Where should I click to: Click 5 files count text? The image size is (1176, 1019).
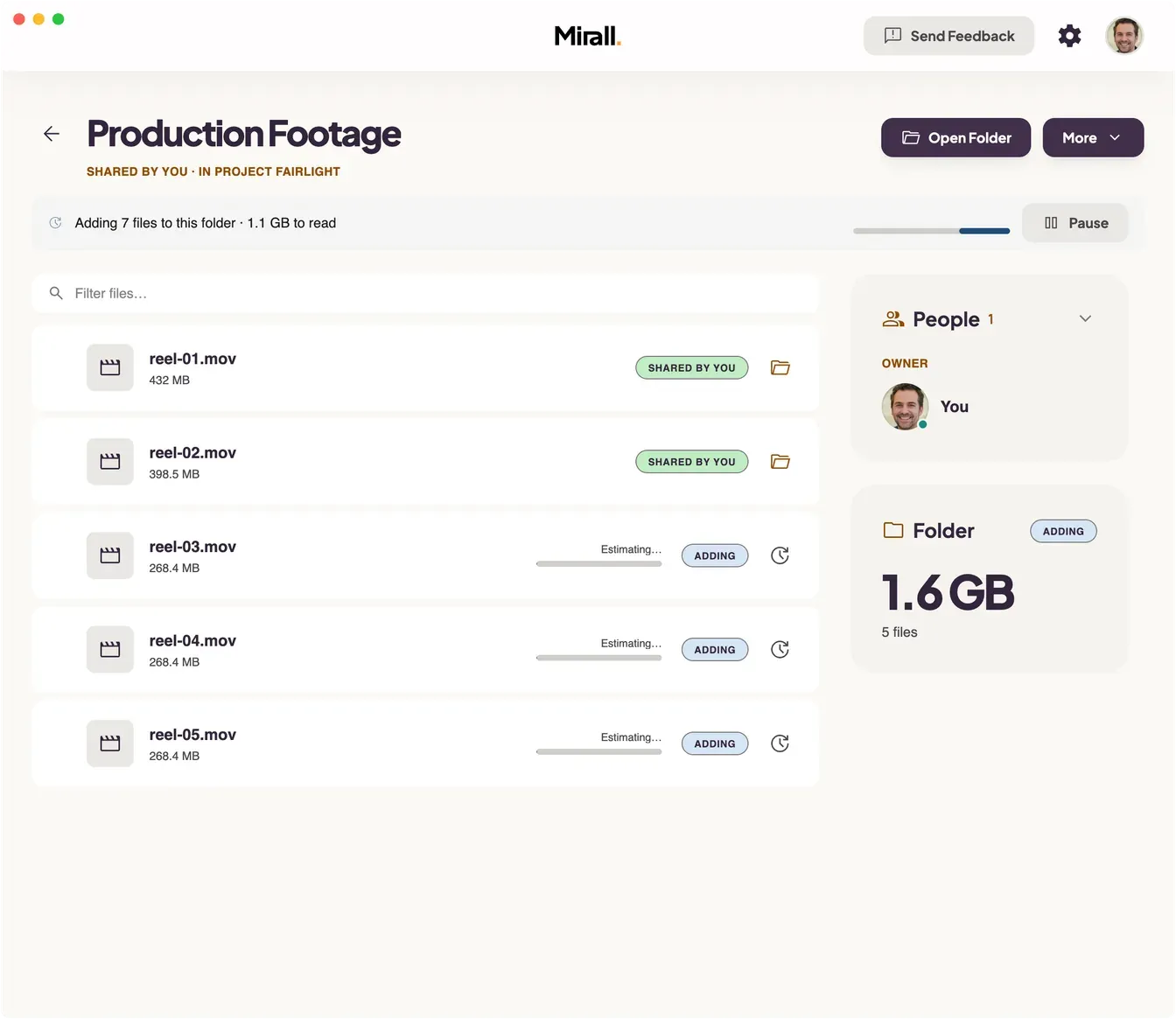[899, 632]
